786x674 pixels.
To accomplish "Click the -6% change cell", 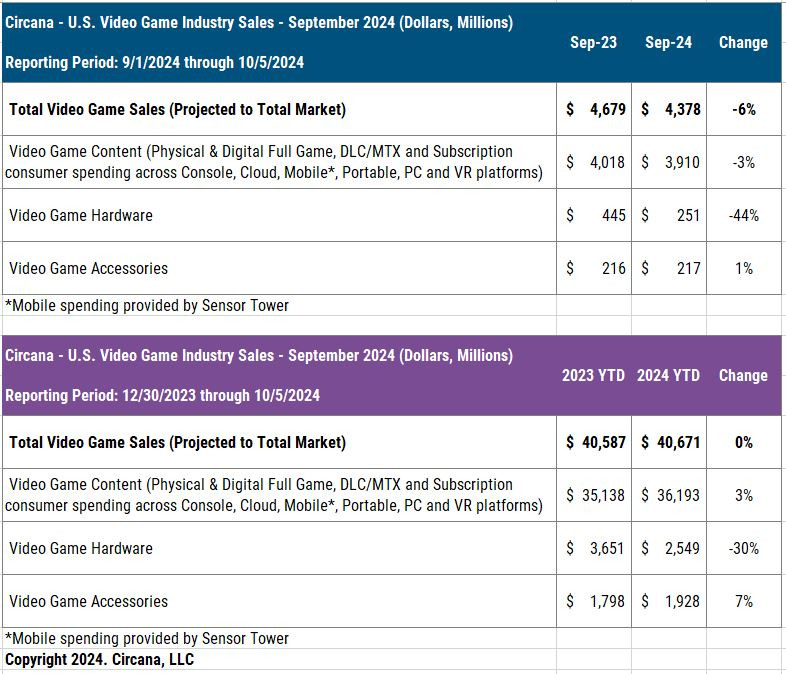I will click(x=743, y=109).
